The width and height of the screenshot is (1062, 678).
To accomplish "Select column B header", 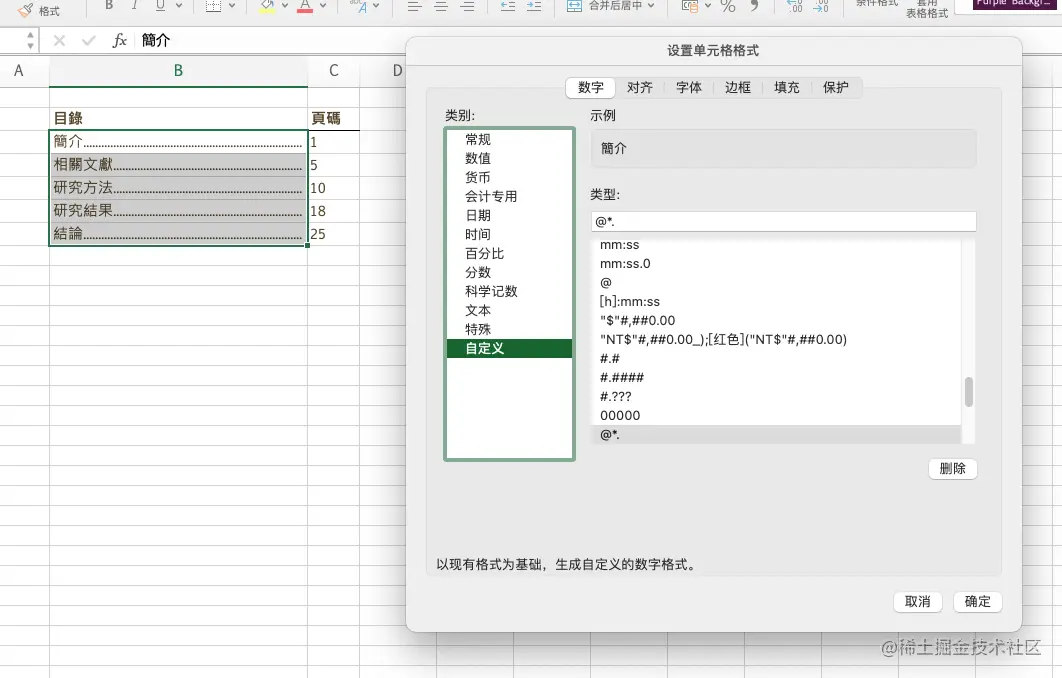I will click(178, 70).
